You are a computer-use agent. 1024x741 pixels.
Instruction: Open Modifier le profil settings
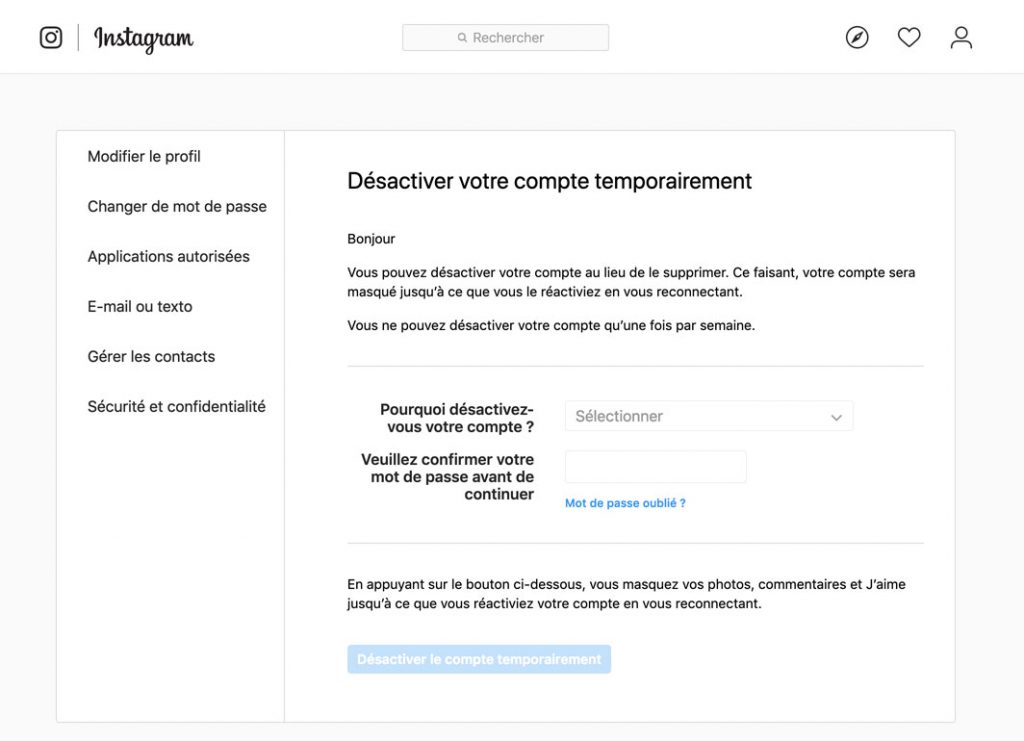pyautogui.click(x=144, y=157)
